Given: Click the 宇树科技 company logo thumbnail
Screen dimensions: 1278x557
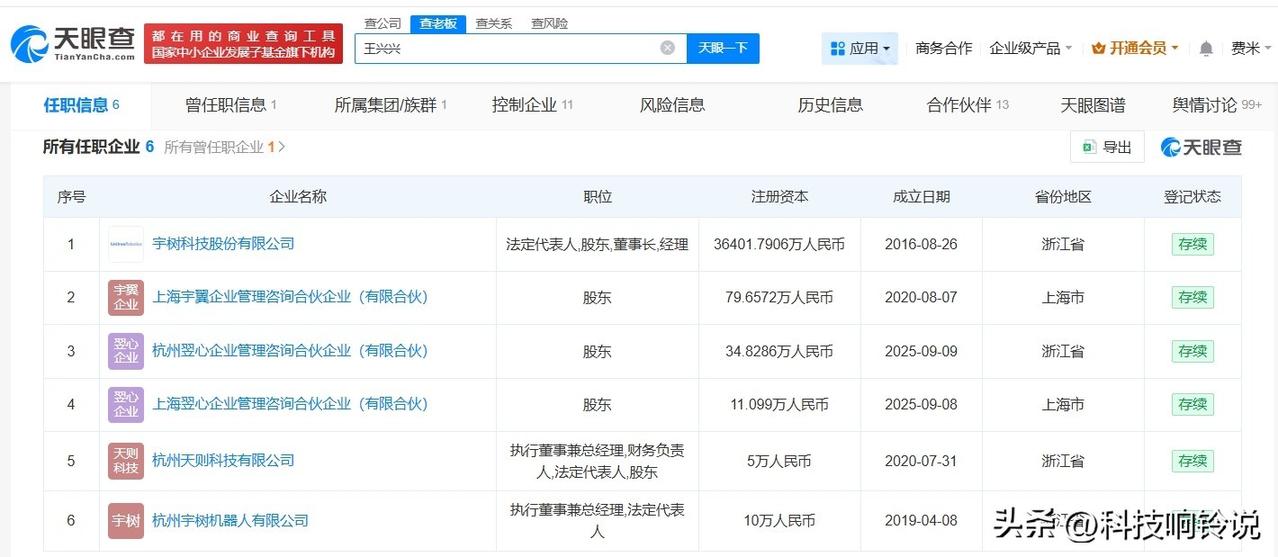Looking at the screenshot, I should coord(126,244).
